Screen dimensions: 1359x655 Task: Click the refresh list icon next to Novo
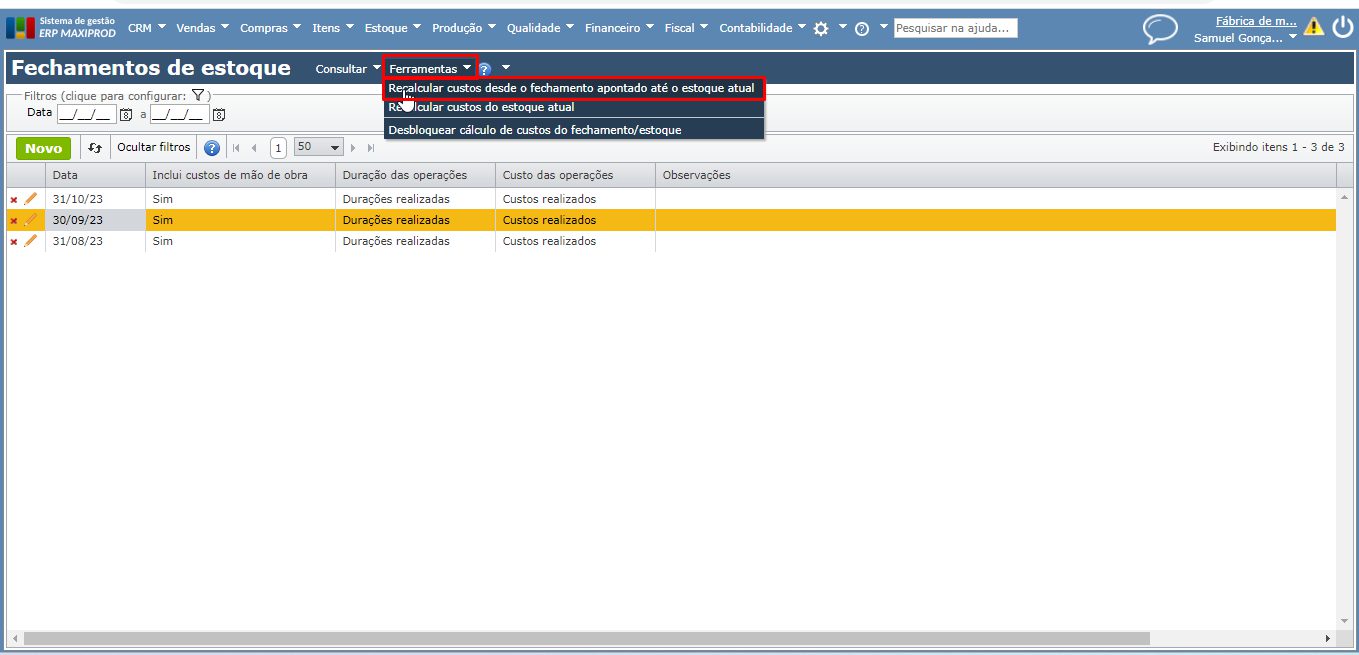[95, 148]
